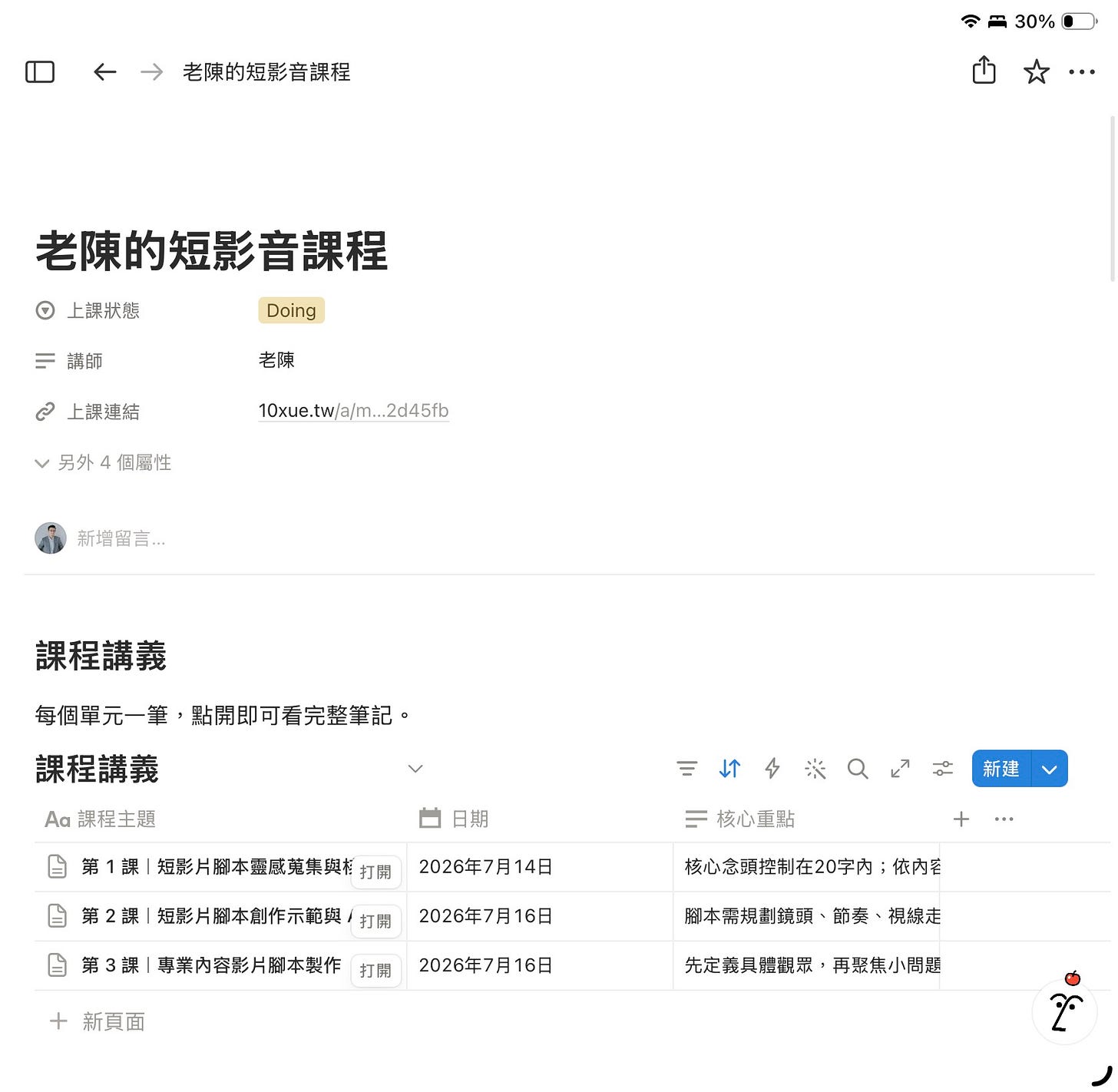Open the dropdown arrow beside 新建
Viewport: 1118px width, 1092px height.
tap(1050, 769)
